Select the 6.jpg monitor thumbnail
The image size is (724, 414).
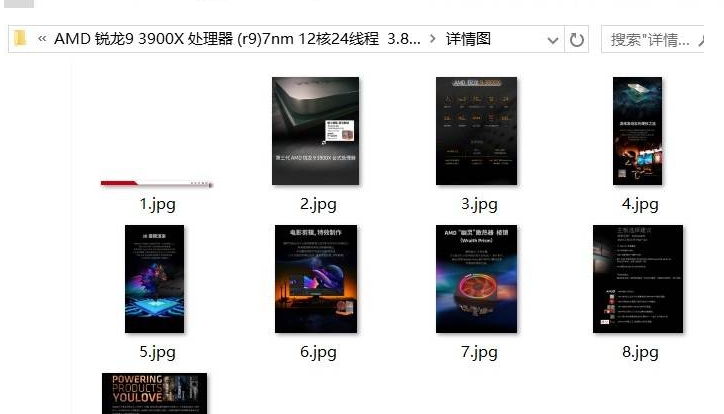tap(316, 279)
